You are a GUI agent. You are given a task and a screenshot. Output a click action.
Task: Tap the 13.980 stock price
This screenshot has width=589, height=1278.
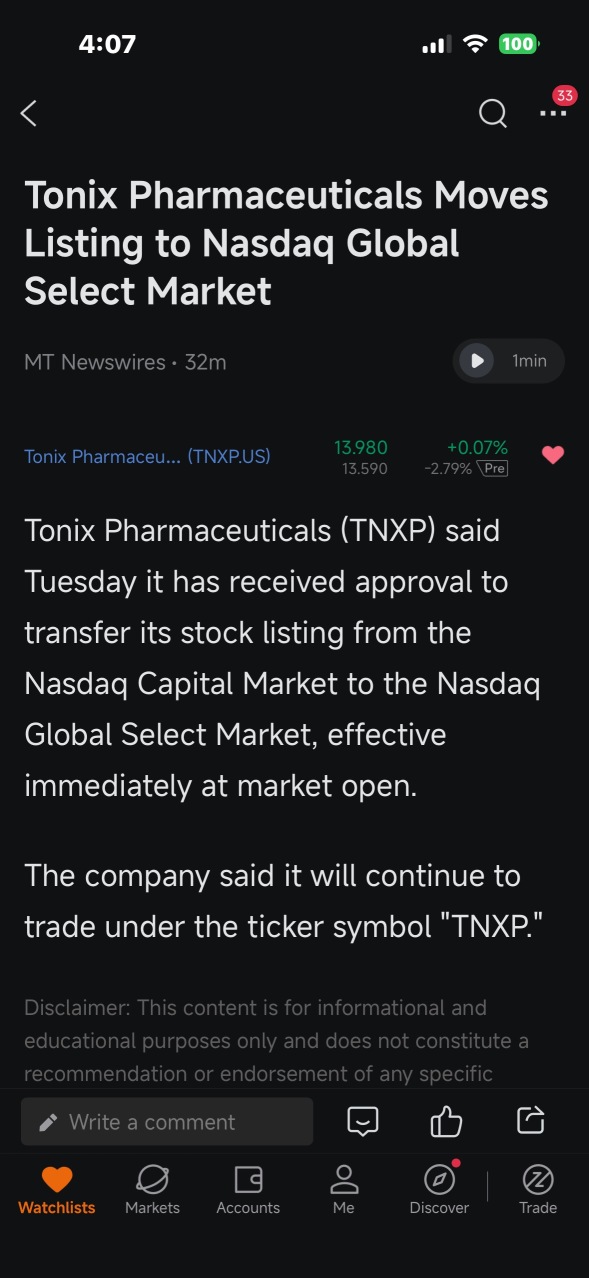(361, 447)
